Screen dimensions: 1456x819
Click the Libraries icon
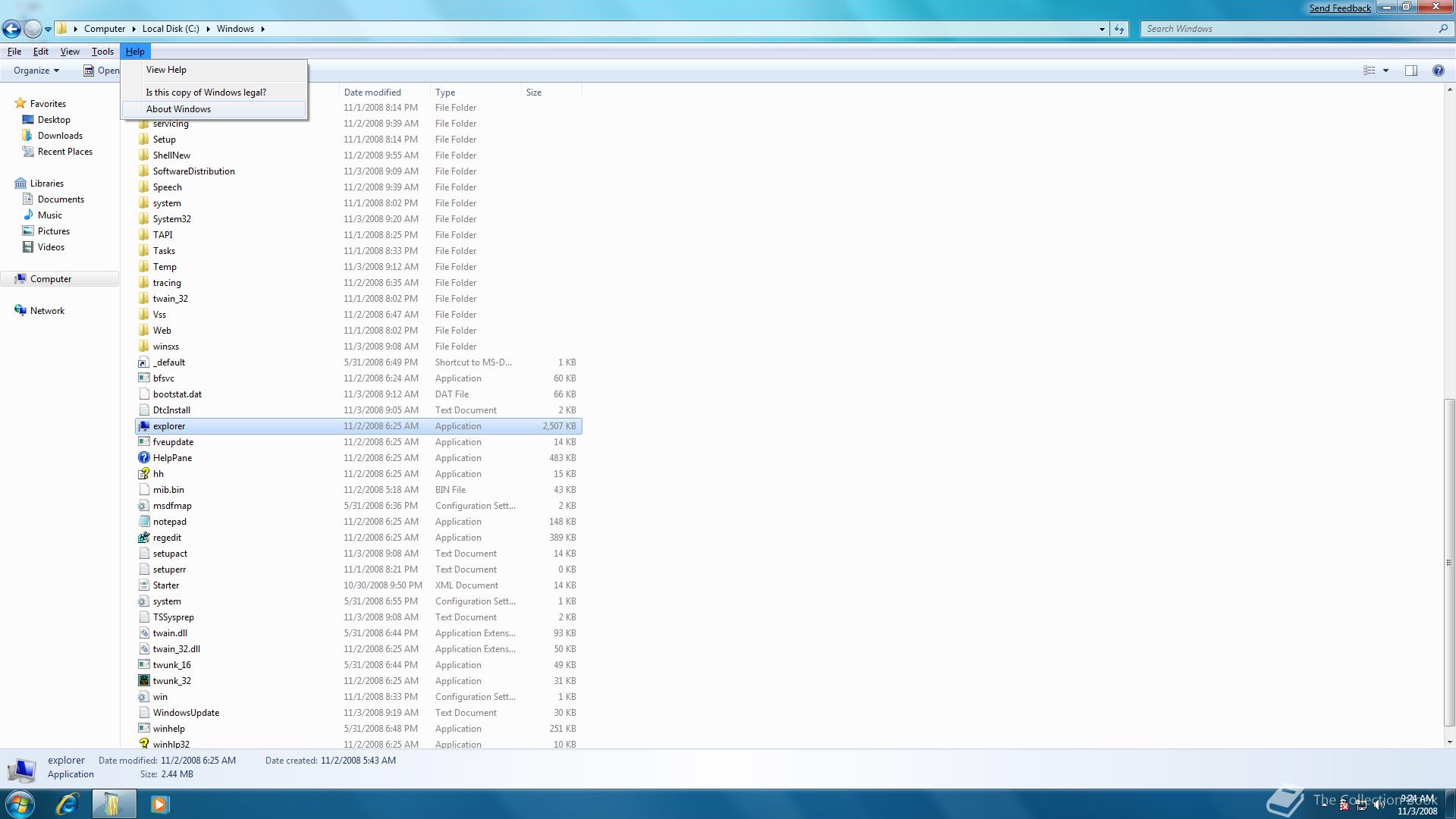pyautogui.click(x=20, y=184)
